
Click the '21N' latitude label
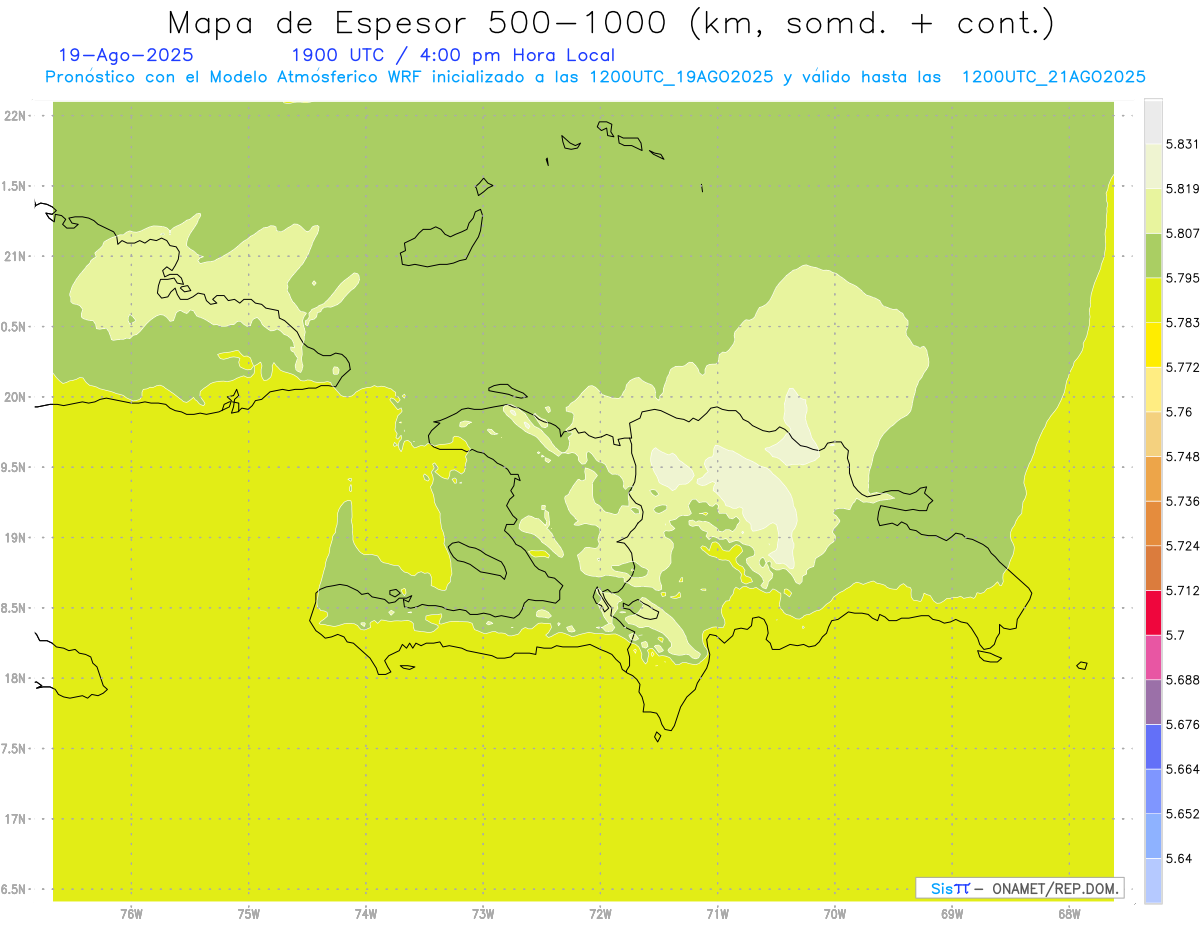15,256
